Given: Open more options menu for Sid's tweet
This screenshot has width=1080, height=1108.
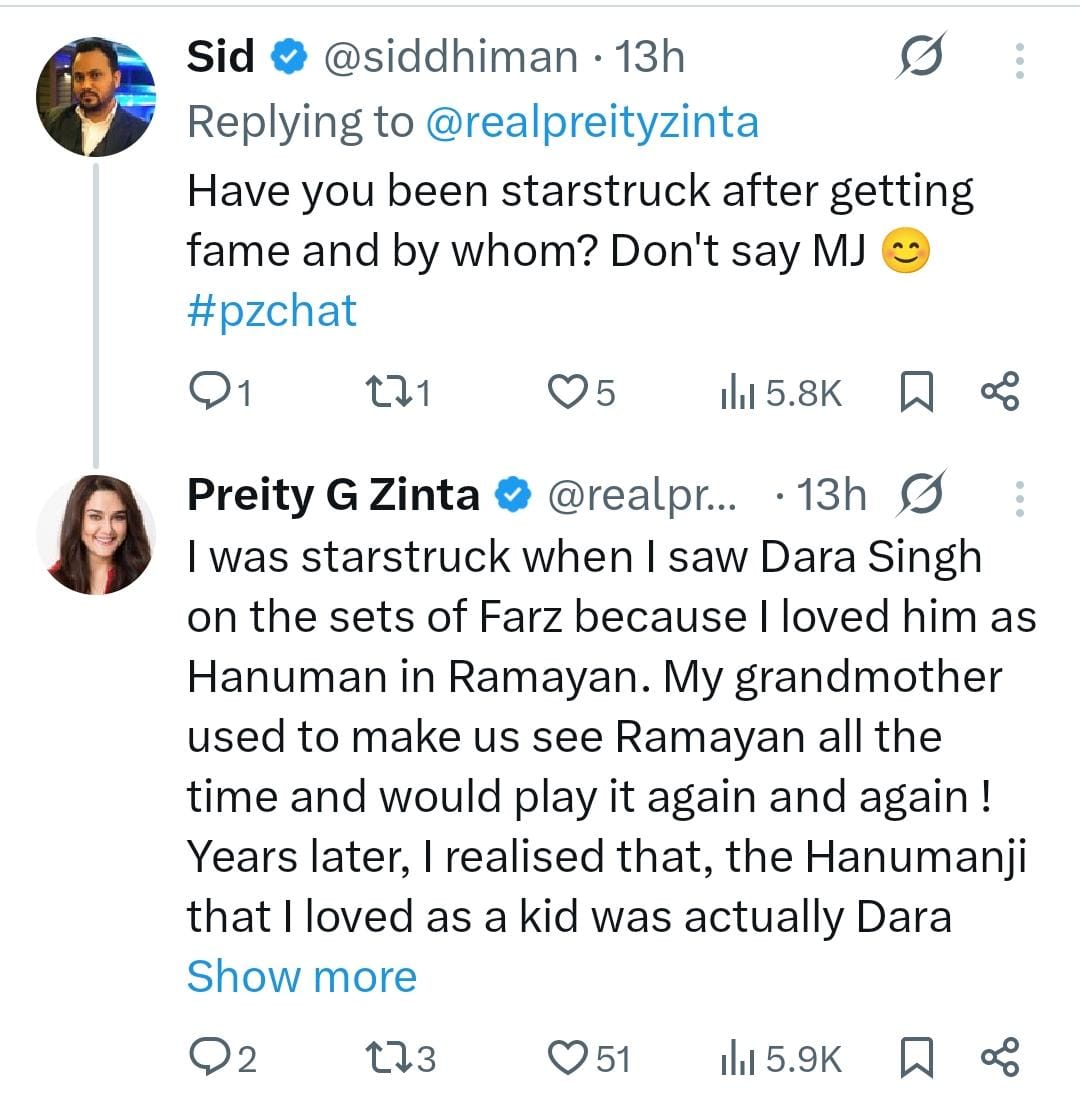Looking at the screenshot, I should coord(1019,61).
